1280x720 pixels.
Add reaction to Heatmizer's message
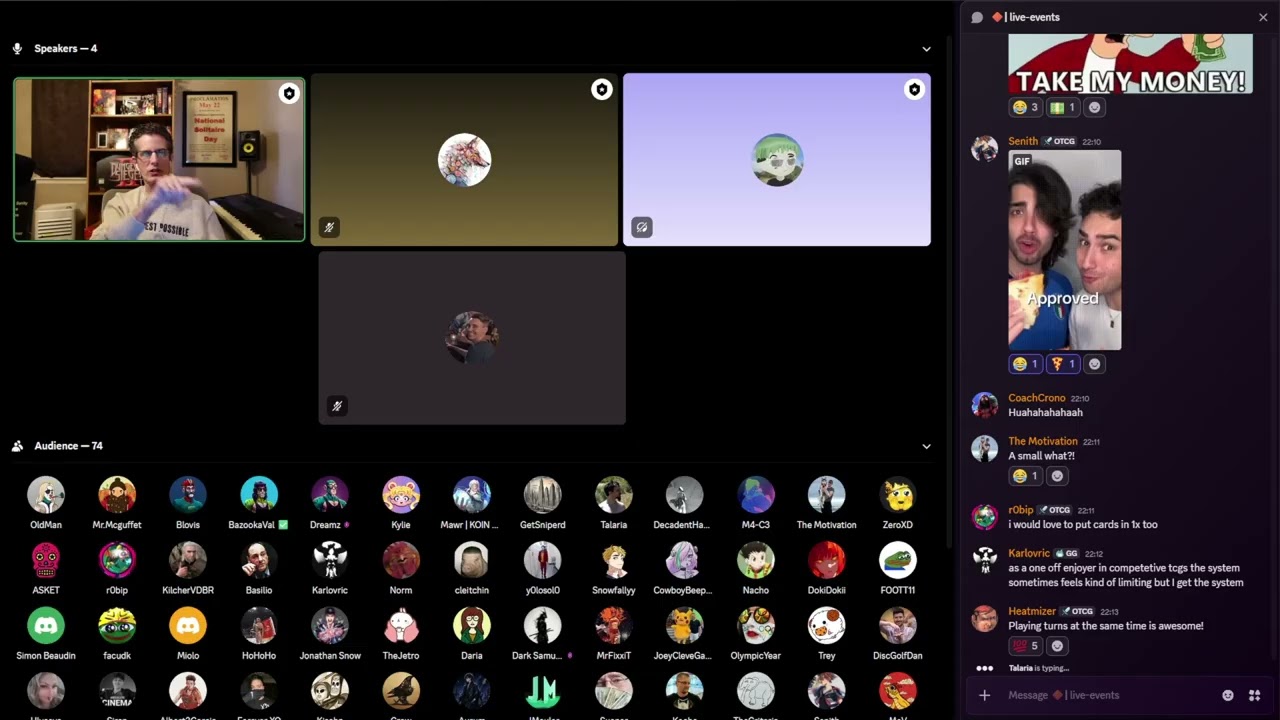pyautogui.click(x=1057, y=646)
